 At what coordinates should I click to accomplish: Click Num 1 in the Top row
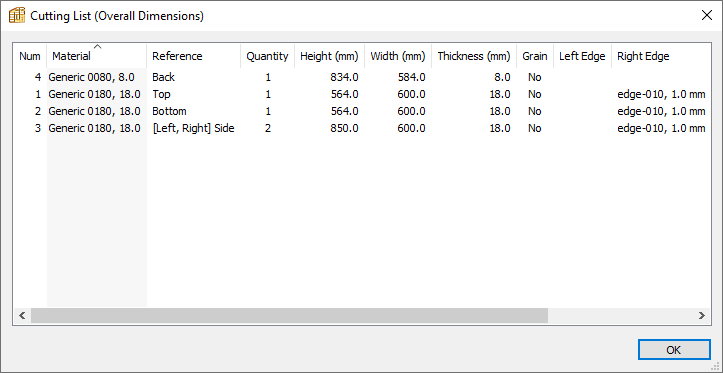38,95
